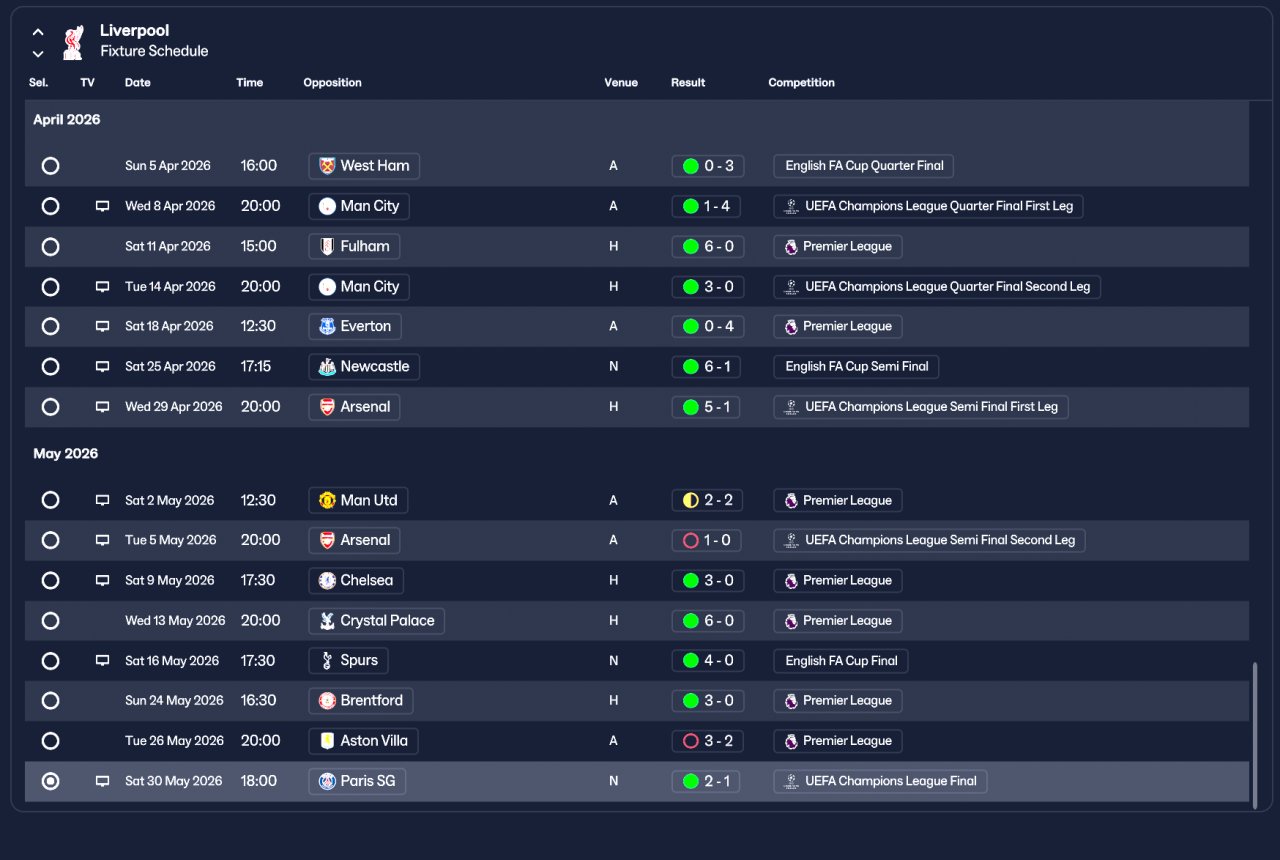
Task: Click the TV icon on the Newcastle row
Action: [x=102, y=366]
